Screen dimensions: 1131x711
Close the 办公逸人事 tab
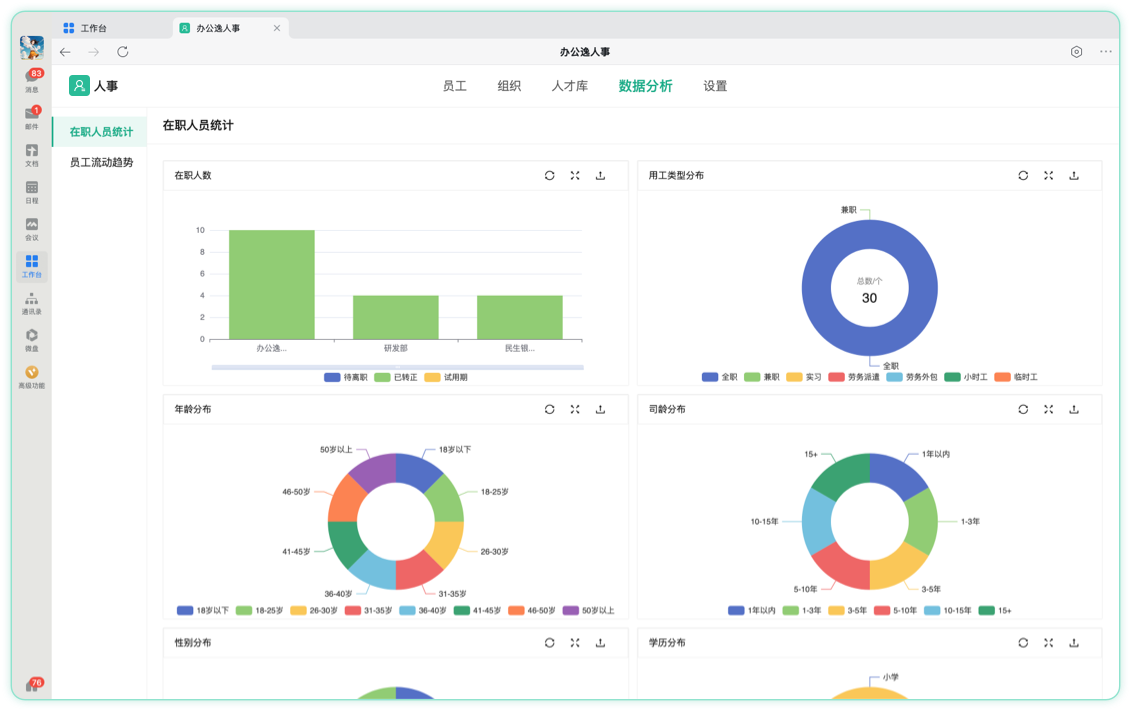click(x=277, y=28)
